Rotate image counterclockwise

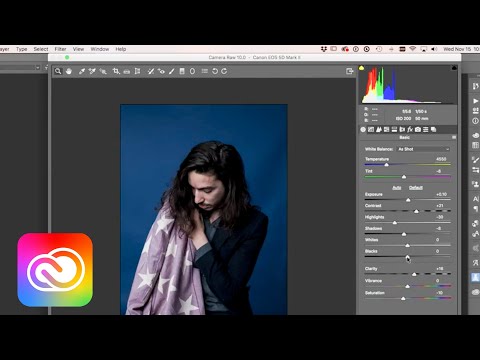pos(215,71)
